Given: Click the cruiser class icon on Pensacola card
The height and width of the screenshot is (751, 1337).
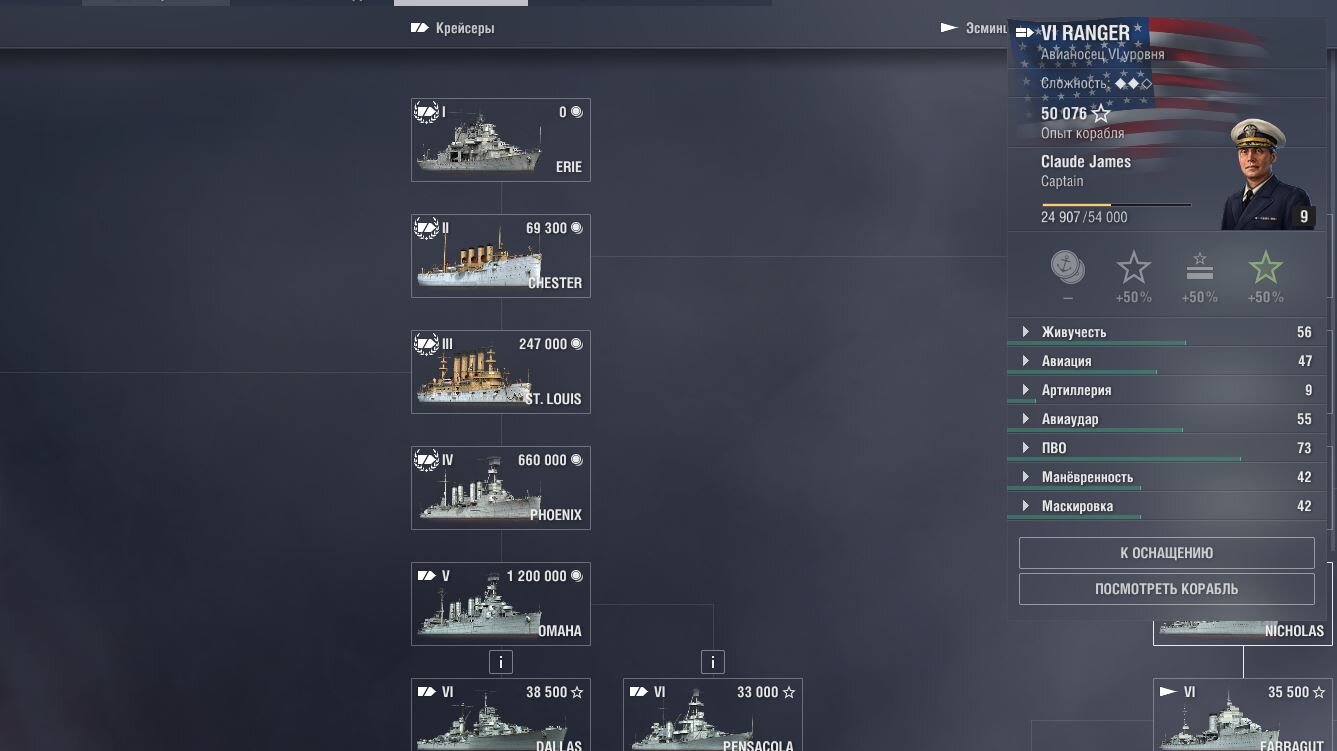Looking at the screenshot, I should [x=639, y=692].
